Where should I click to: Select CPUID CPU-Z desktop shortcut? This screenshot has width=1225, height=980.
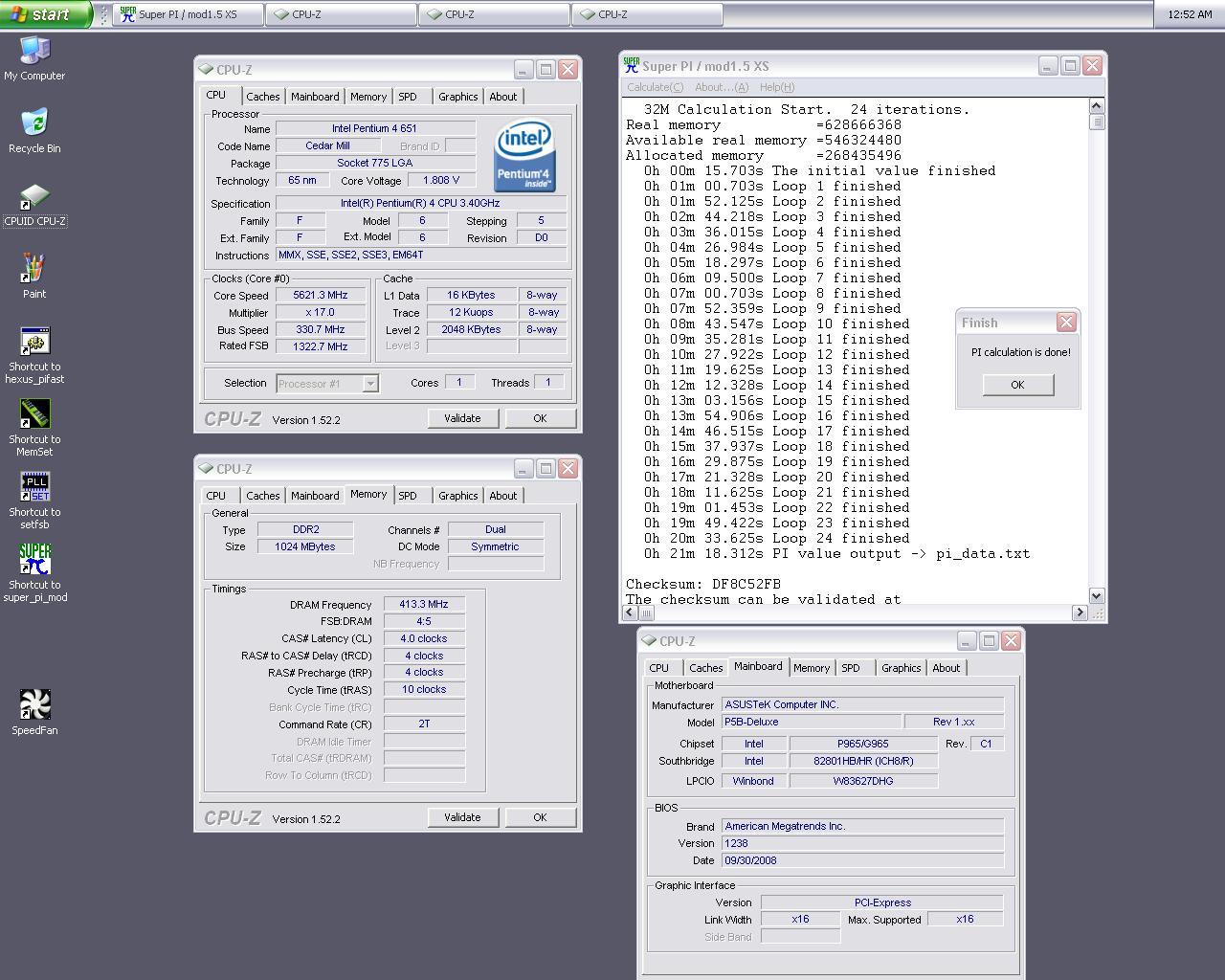pos(34,205)
